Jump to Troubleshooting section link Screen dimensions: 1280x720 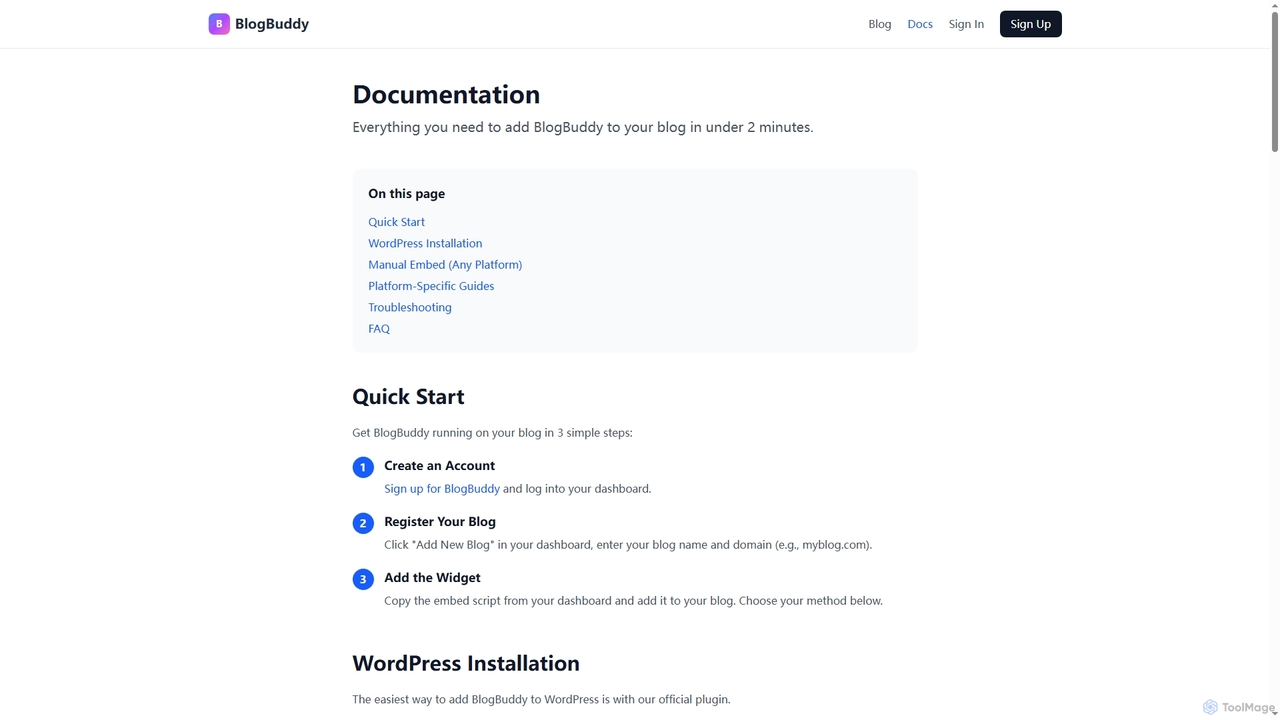[x=410, y=307]
